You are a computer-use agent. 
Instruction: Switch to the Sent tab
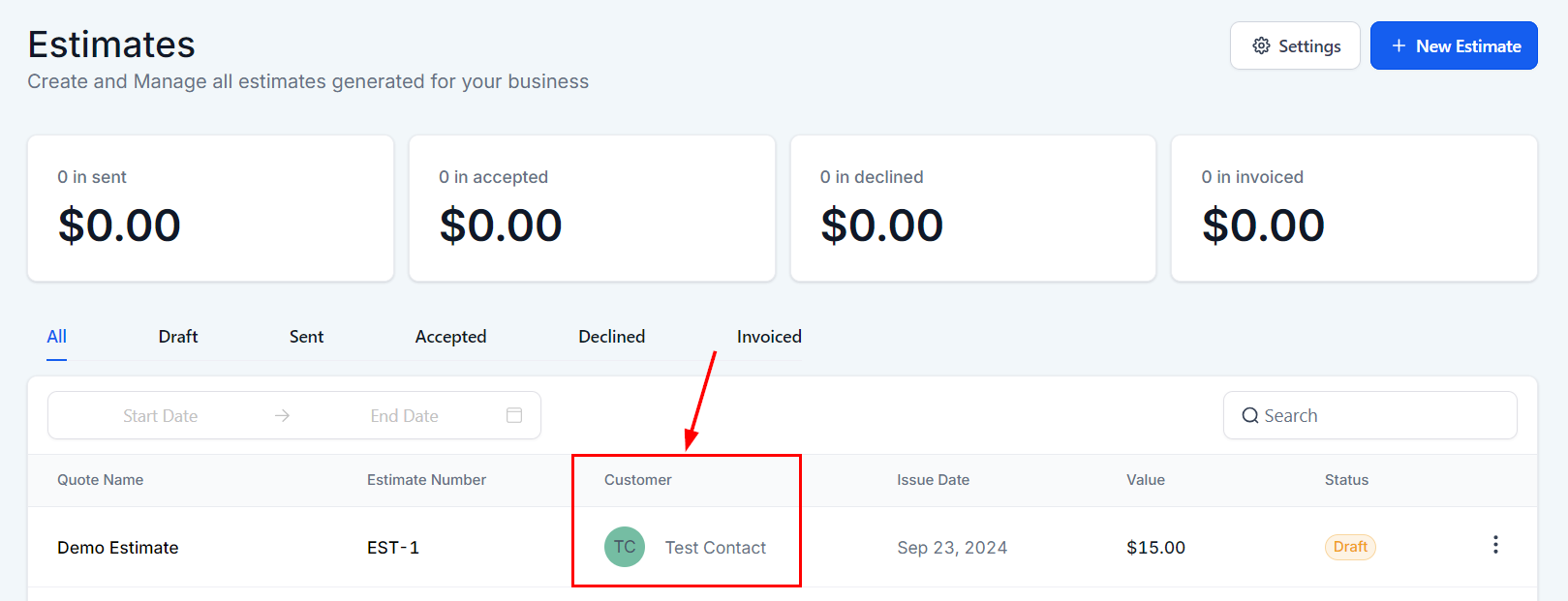(x=306, y=337)
